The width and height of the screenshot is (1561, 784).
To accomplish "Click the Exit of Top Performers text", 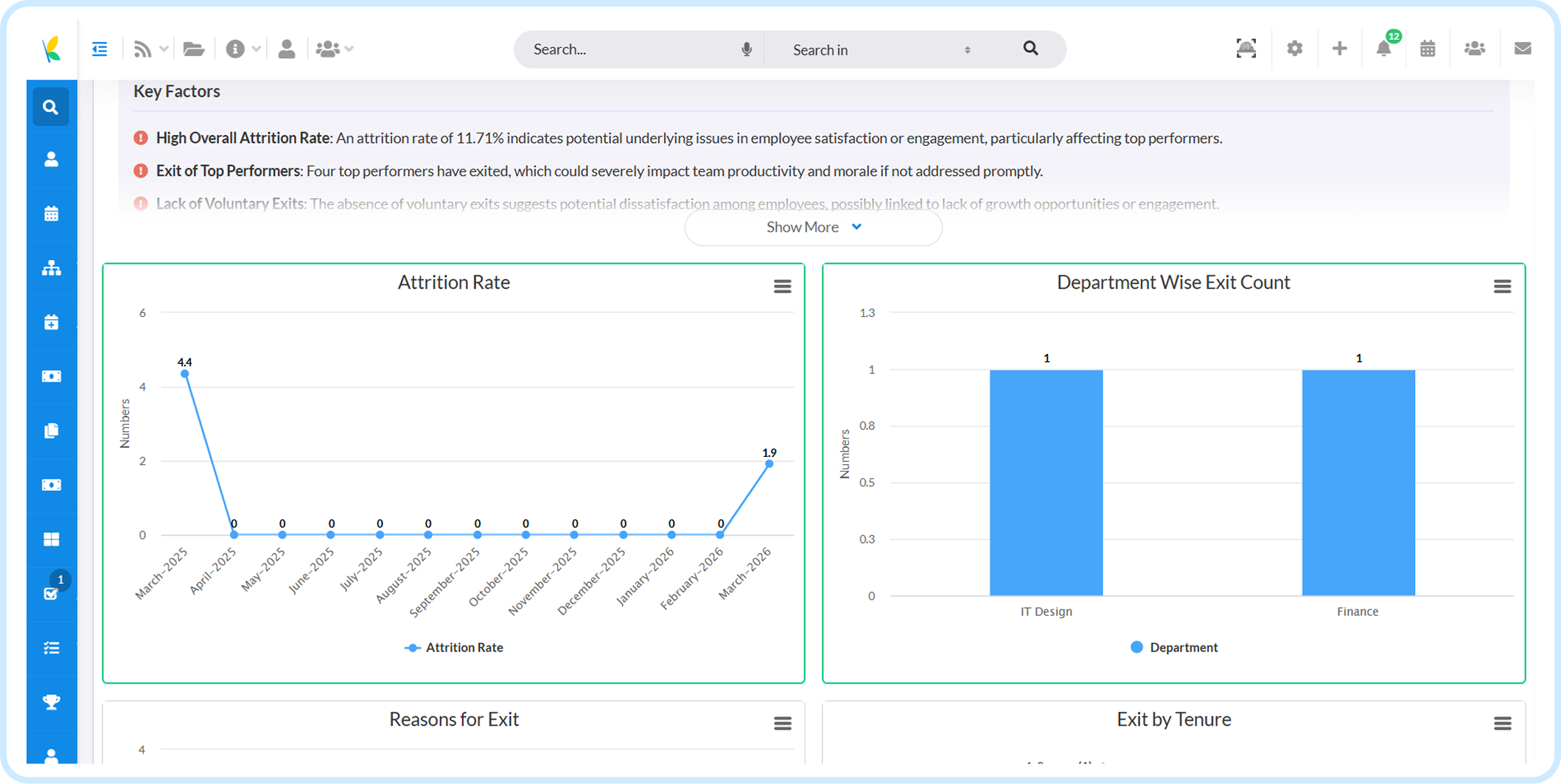I will [228, 171].
